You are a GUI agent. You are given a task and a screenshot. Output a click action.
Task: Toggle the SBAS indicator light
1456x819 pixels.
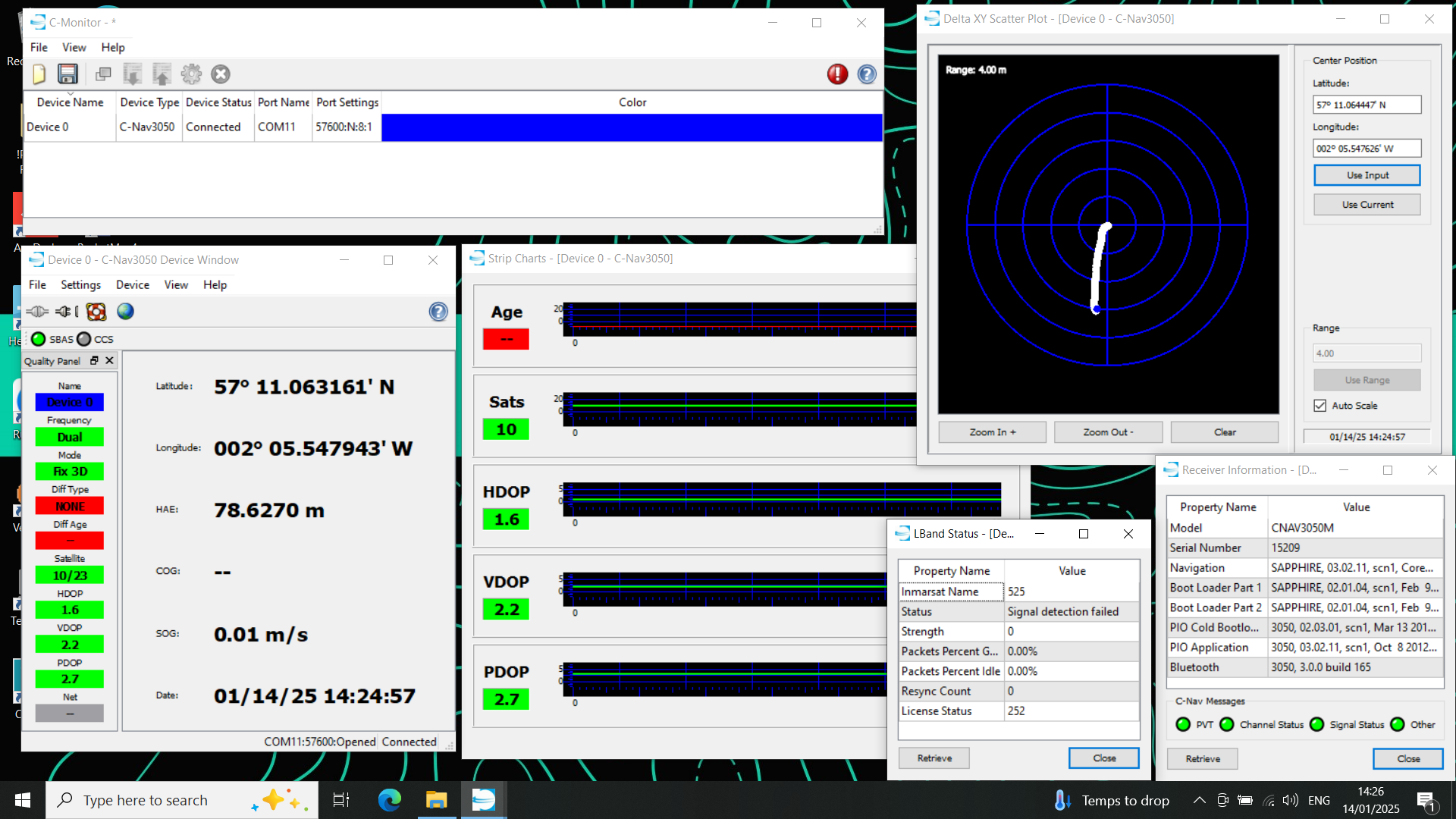click(x=39, y=339)
